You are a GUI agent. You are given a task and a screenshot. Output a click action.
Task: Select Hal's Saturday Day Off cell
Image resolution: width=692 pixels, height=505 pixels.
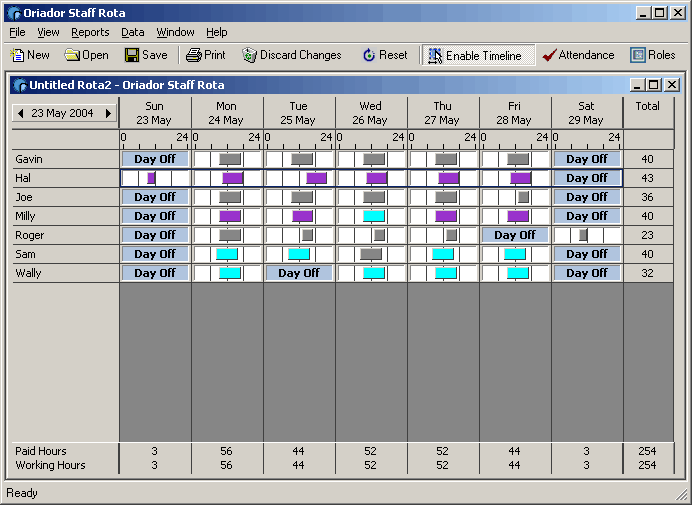[x=587, y=178]
